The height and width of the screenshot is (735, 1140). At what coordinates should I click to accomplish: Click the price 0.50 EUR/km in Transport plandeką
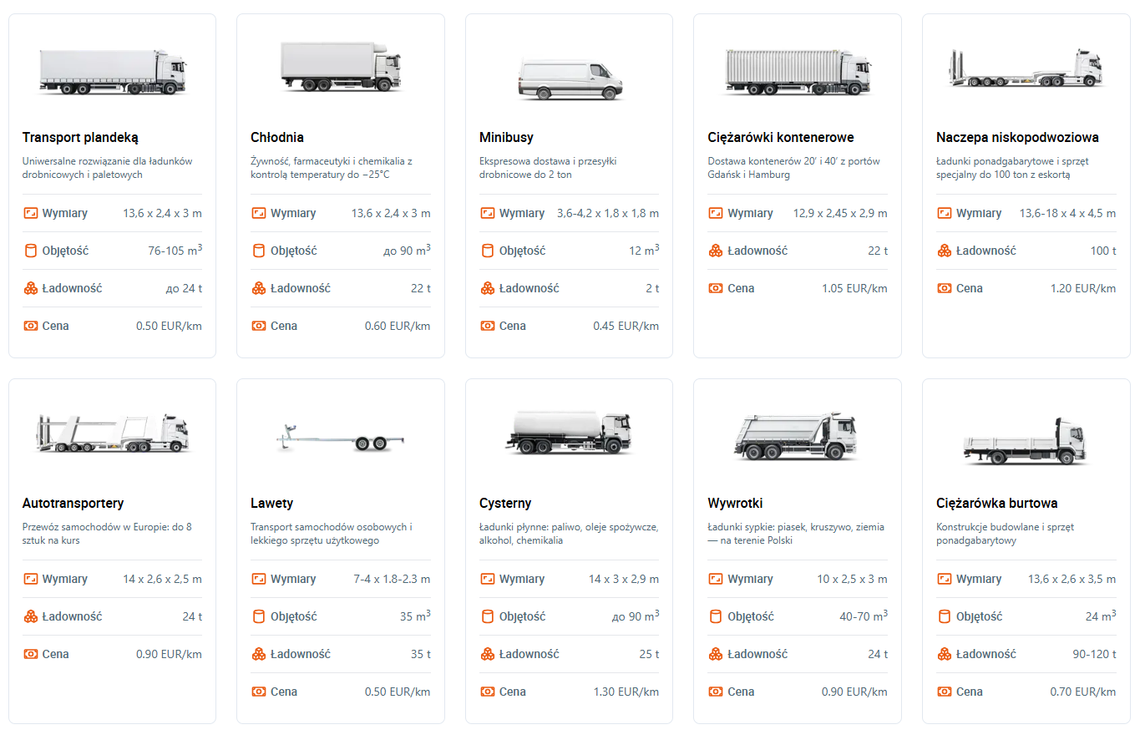tap(169, 326)
